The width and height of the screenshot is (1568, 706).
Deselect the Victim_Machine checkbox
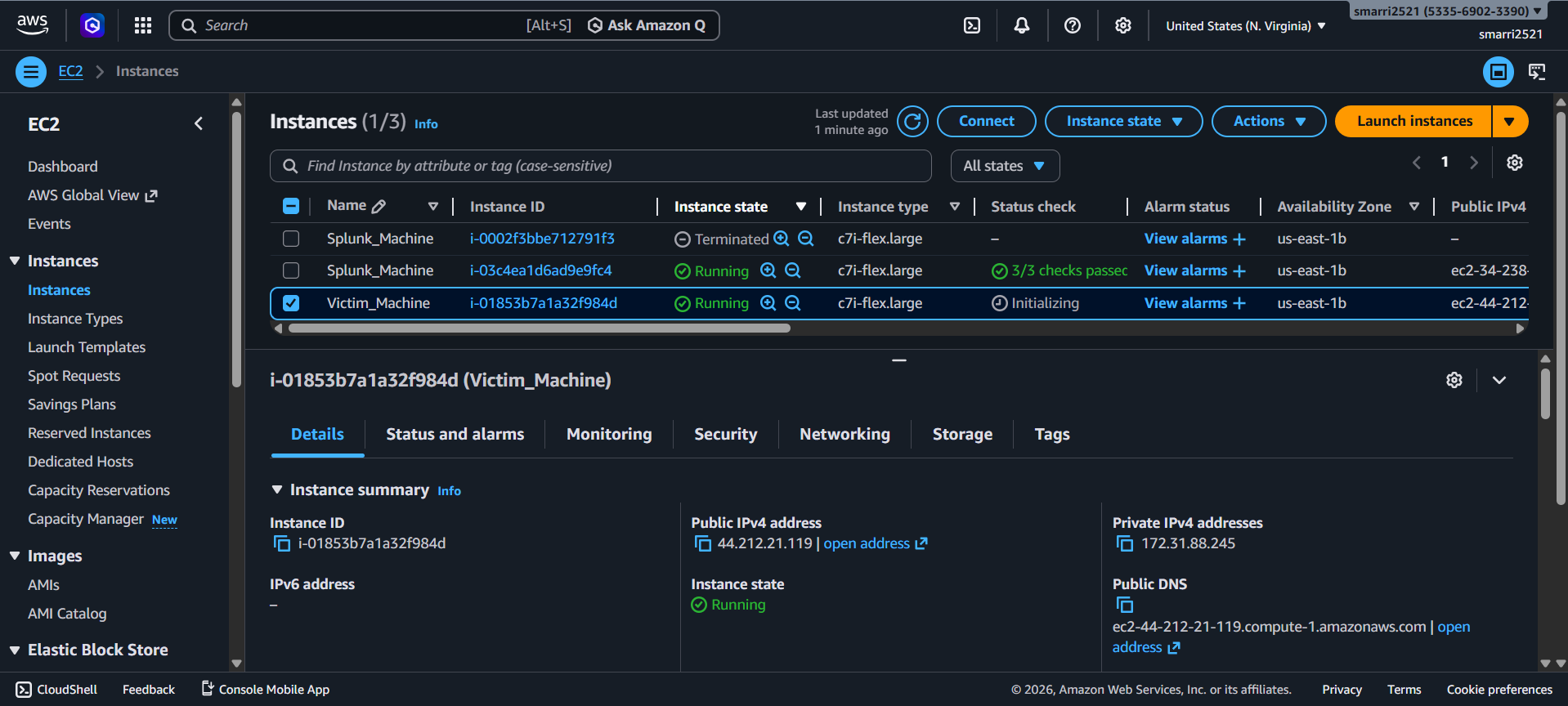pyautogui.click(x=291, y=303)
